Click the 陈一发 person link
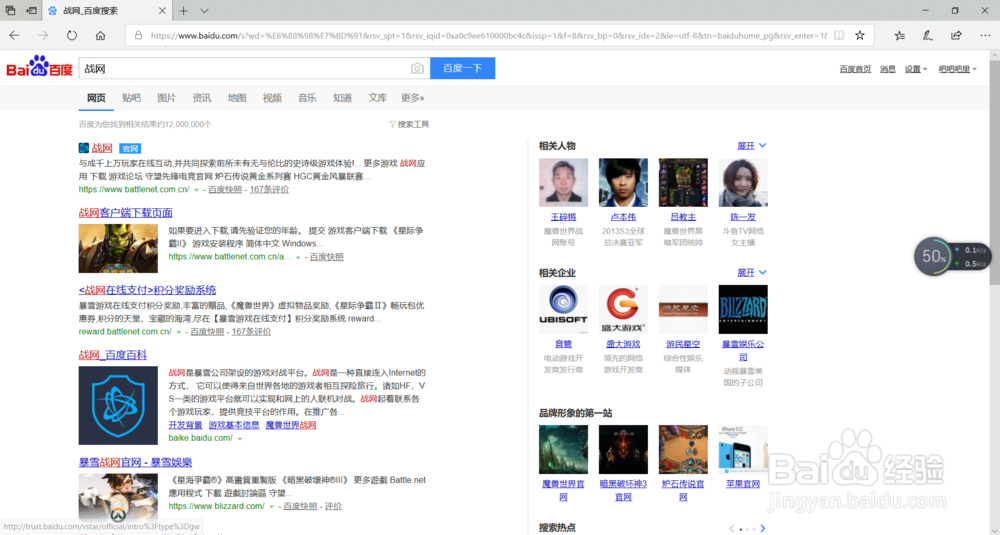The height and width of the screenshot is (535, 1000). click(x=743, y=217)
